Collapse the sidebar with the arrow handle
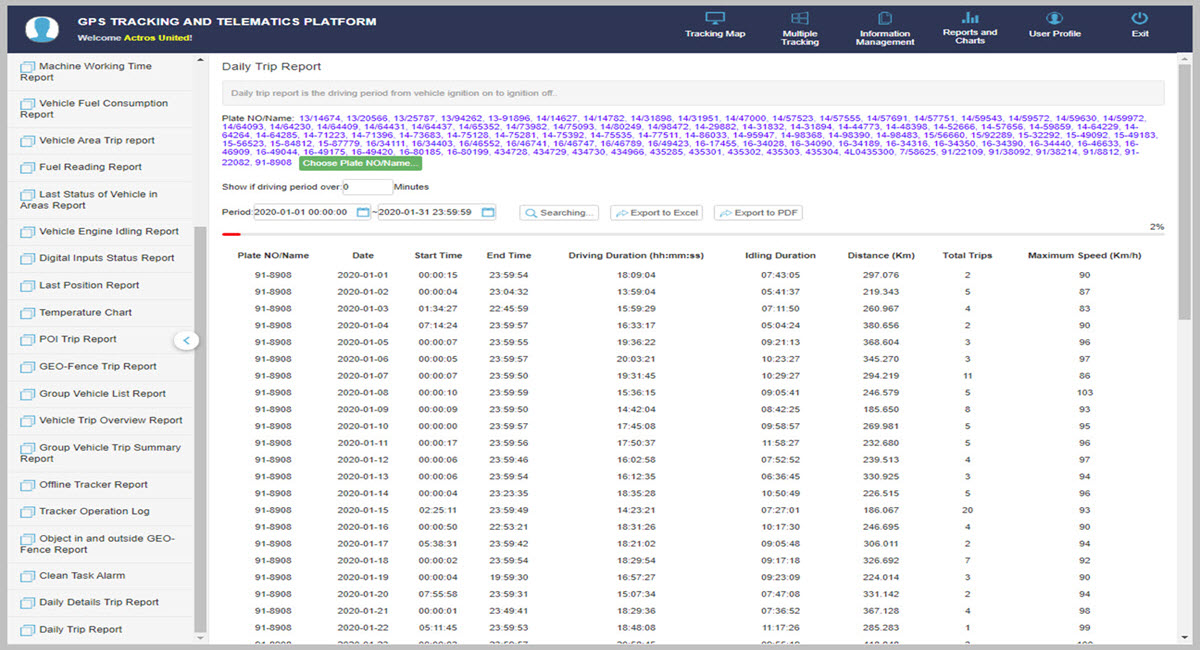Viewport: 1200px width, 650px height. (x=187, y=340)
